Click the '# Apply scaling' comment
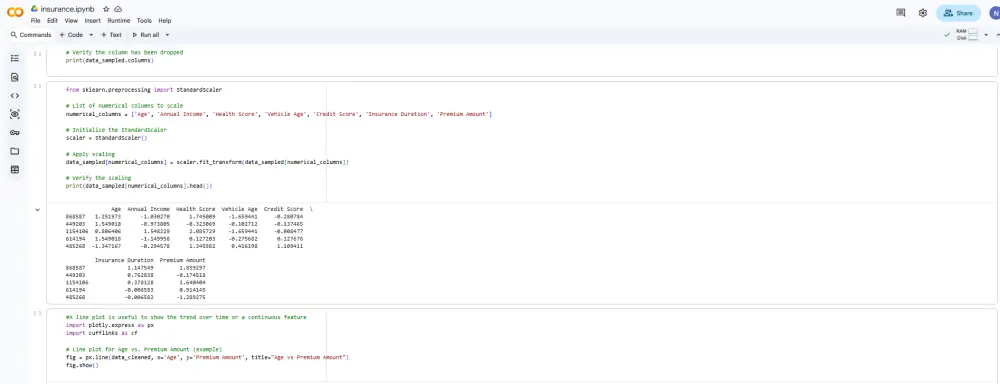 click(x=90, y=154)
